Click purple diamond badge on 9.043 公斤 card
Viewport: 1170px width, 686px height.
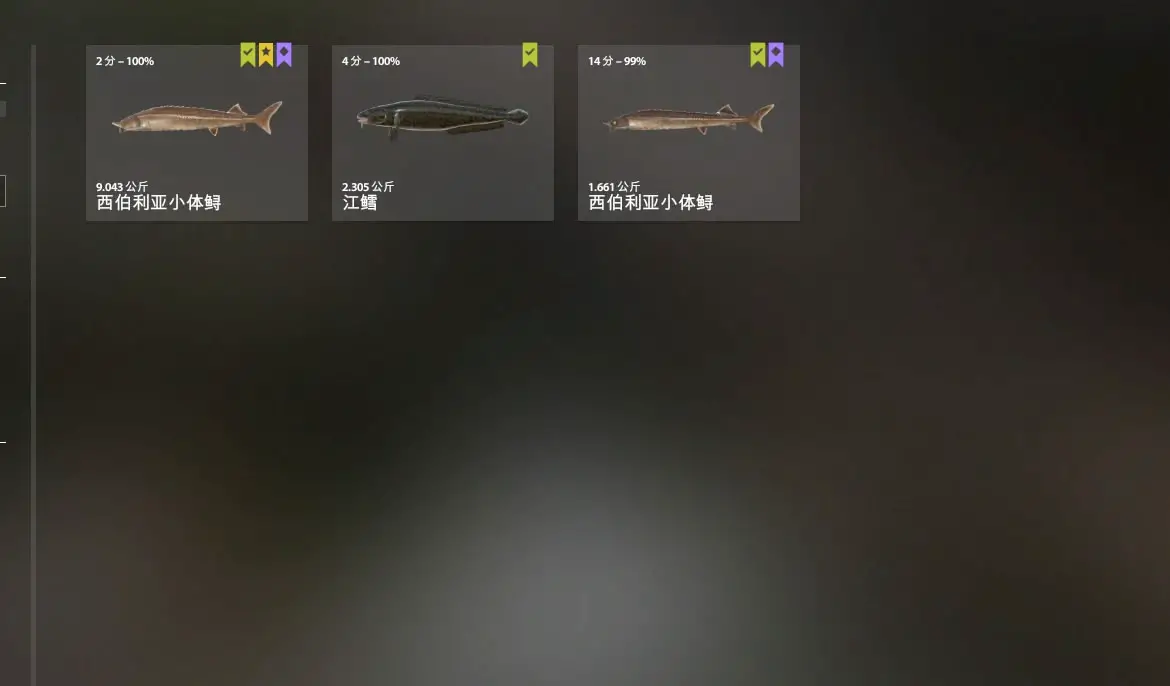[284, 54]
